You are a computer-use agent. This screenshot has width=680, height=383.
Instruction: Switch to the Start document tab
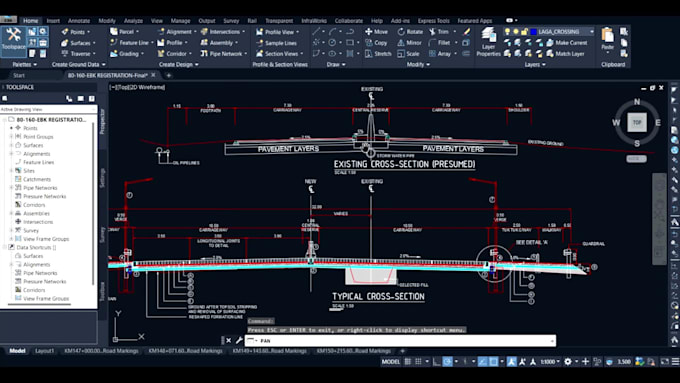pyautogui.click(x=19, y=75)
